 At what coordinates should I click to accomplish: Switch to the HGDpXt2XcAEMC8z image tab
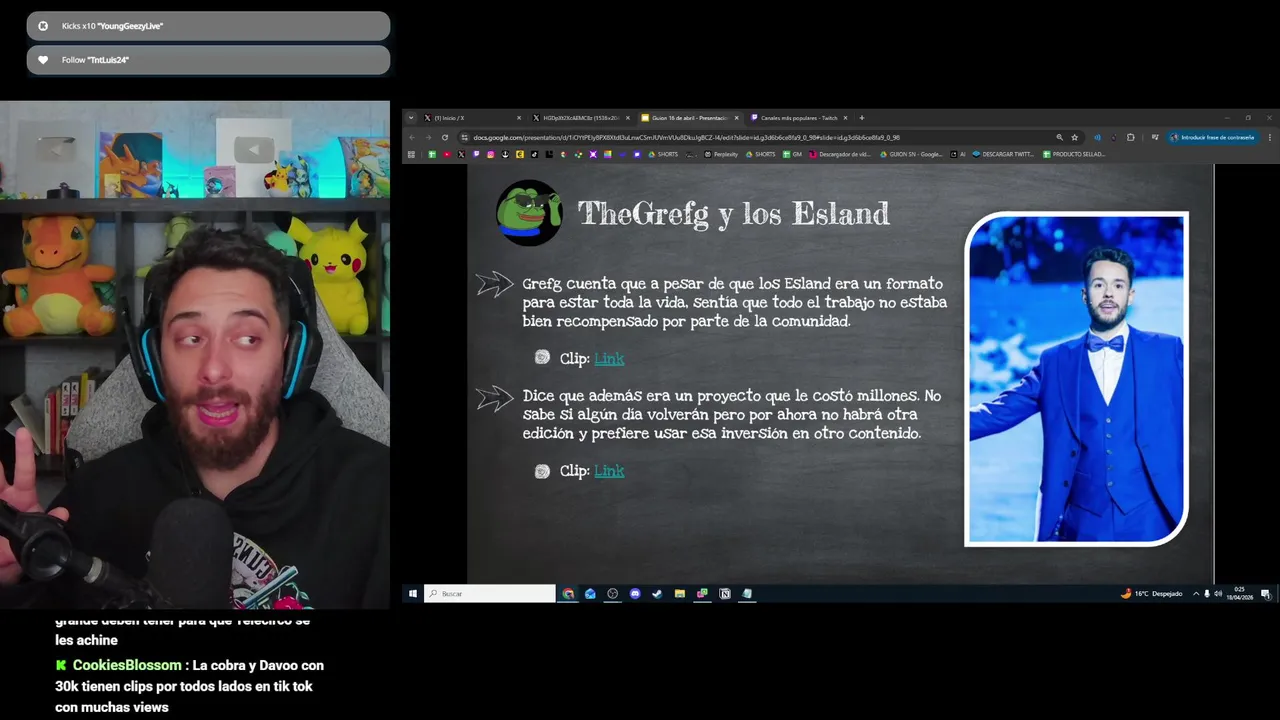coord(580,118)
